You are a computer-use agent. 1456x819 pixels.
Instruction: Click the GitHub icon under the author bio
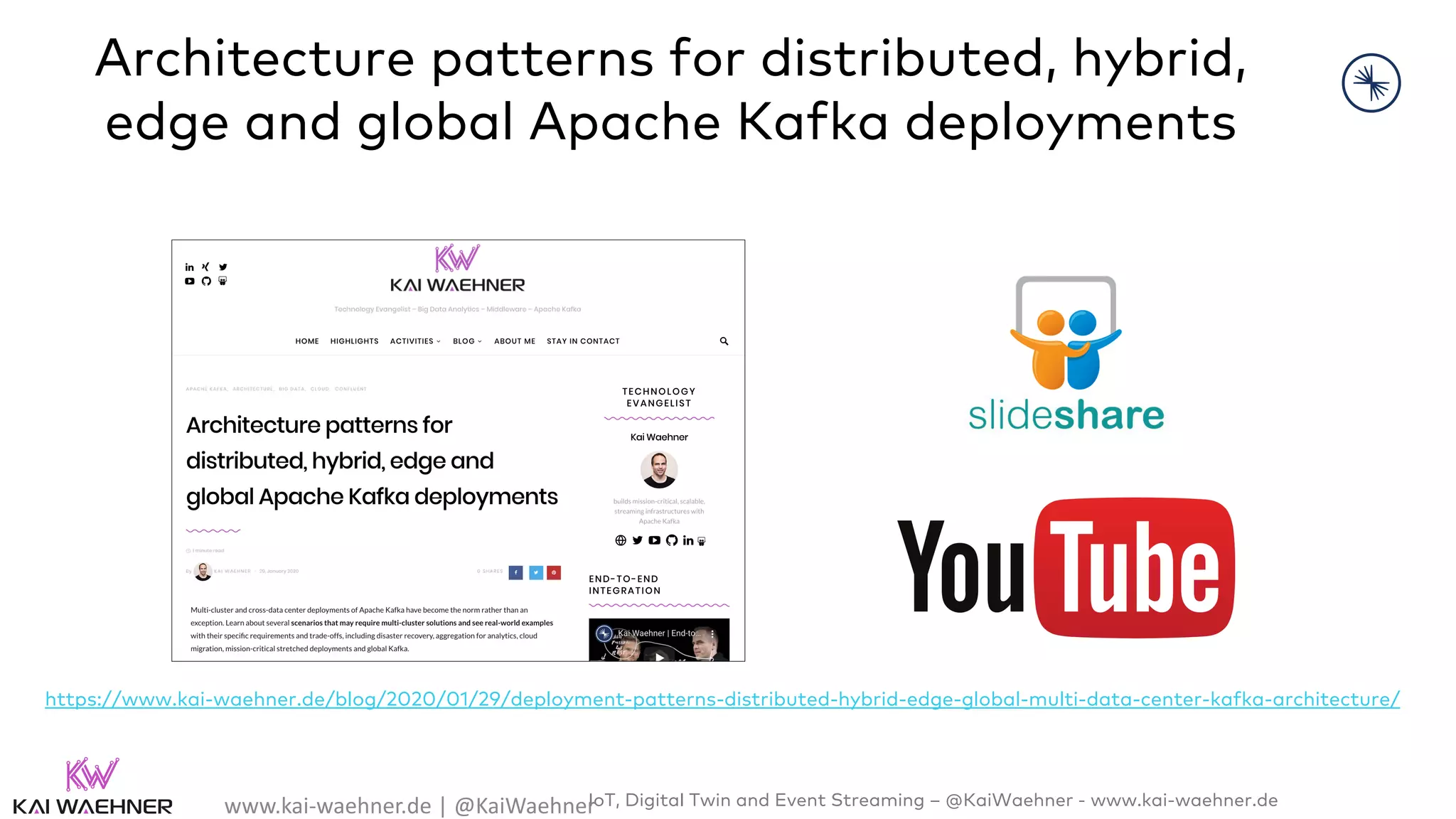(x=672, y=540)
